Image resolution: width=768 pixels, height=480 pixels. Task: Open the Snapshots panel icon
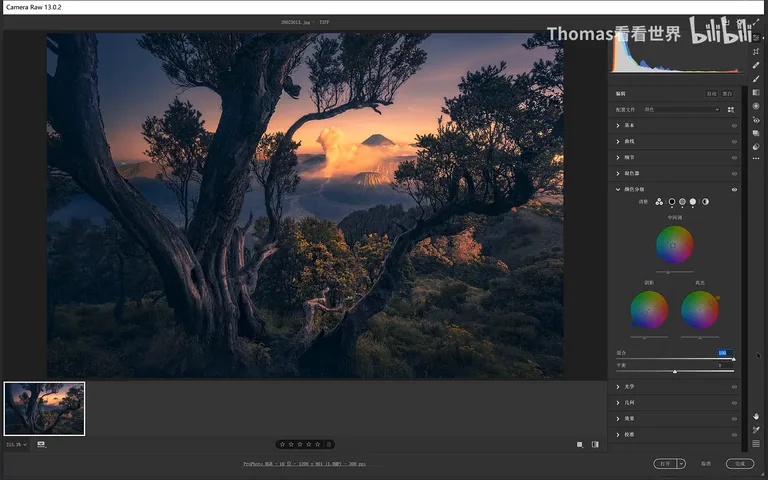(x=756, y=133)
